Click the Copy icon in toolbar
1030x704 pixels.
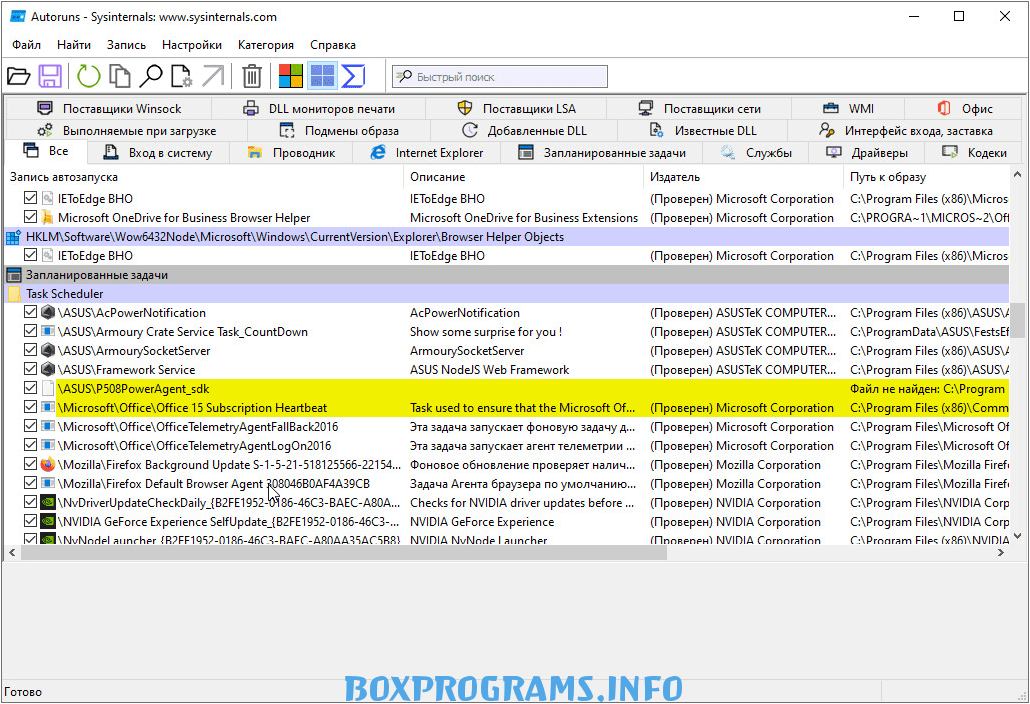(120, 76)
